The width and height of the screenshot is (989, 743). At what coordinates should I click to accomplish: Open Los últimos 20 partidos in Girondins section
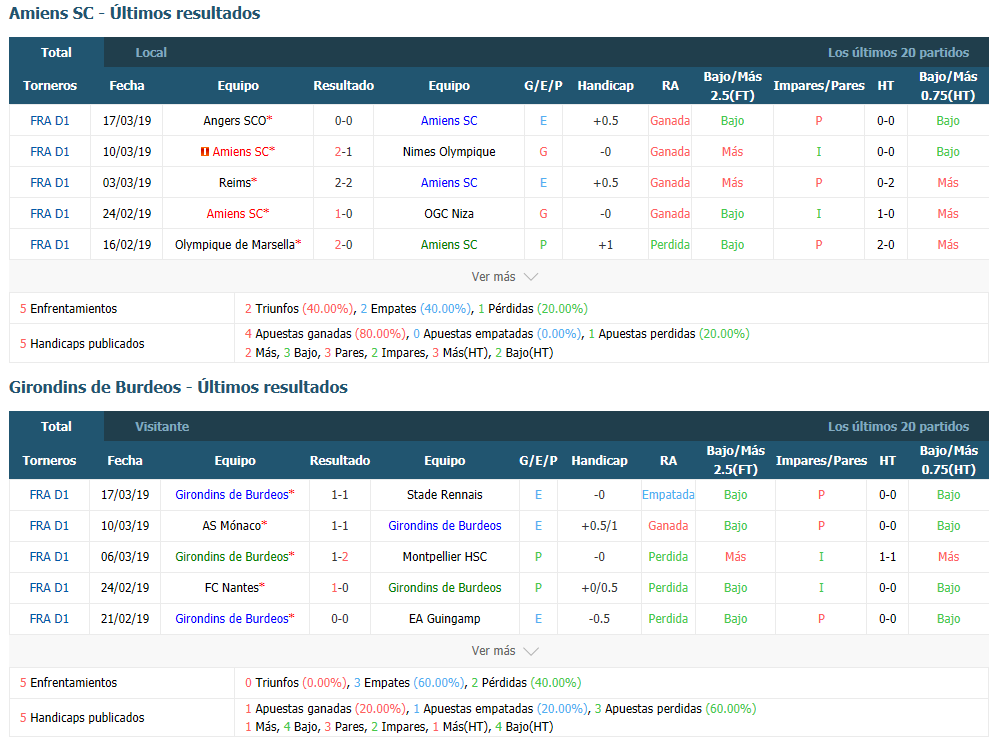tap(898, 426)
